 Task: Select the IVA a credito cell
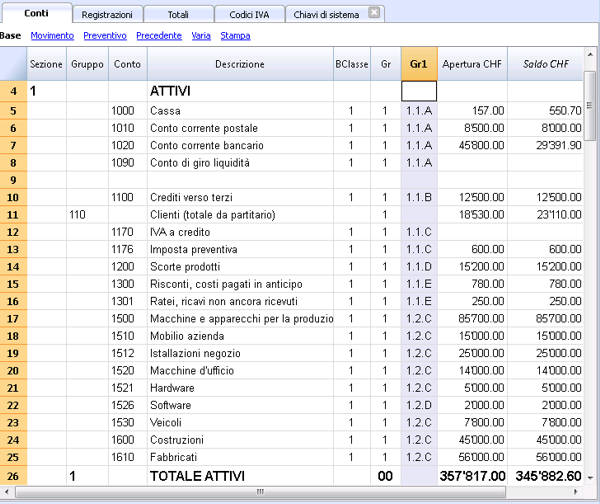240,232
